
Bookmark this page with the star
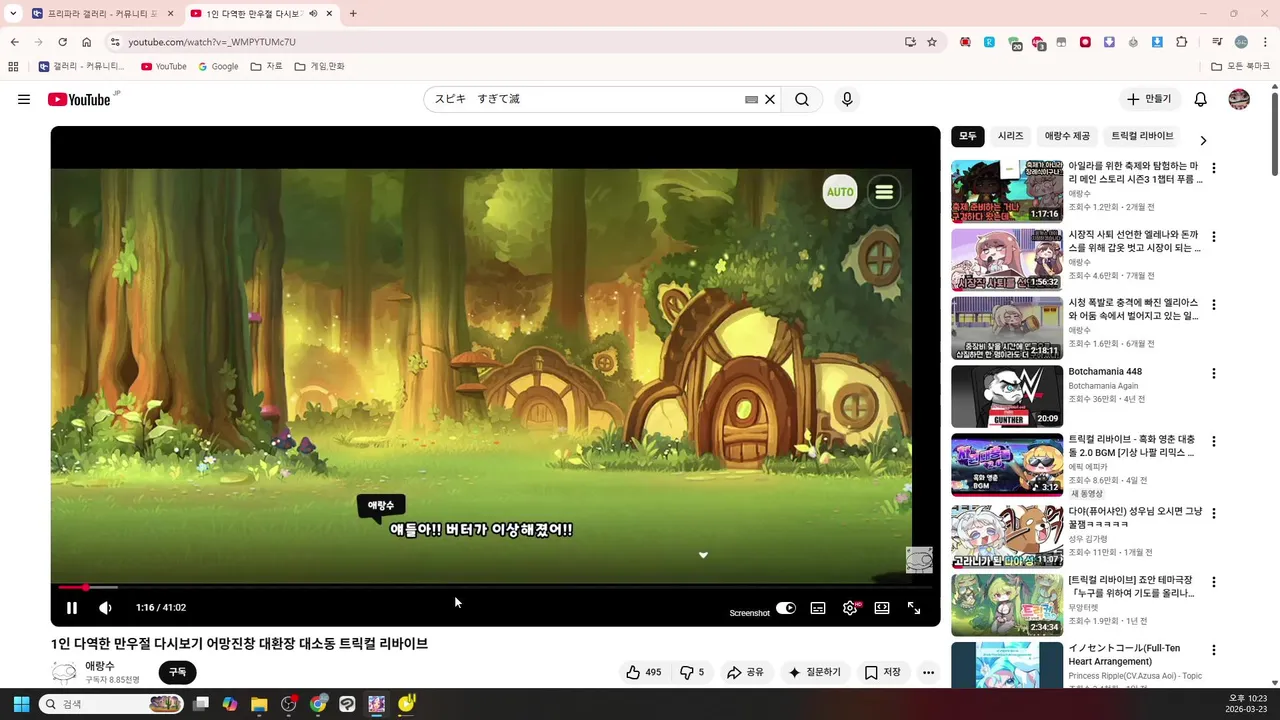(x=932, y=42)
